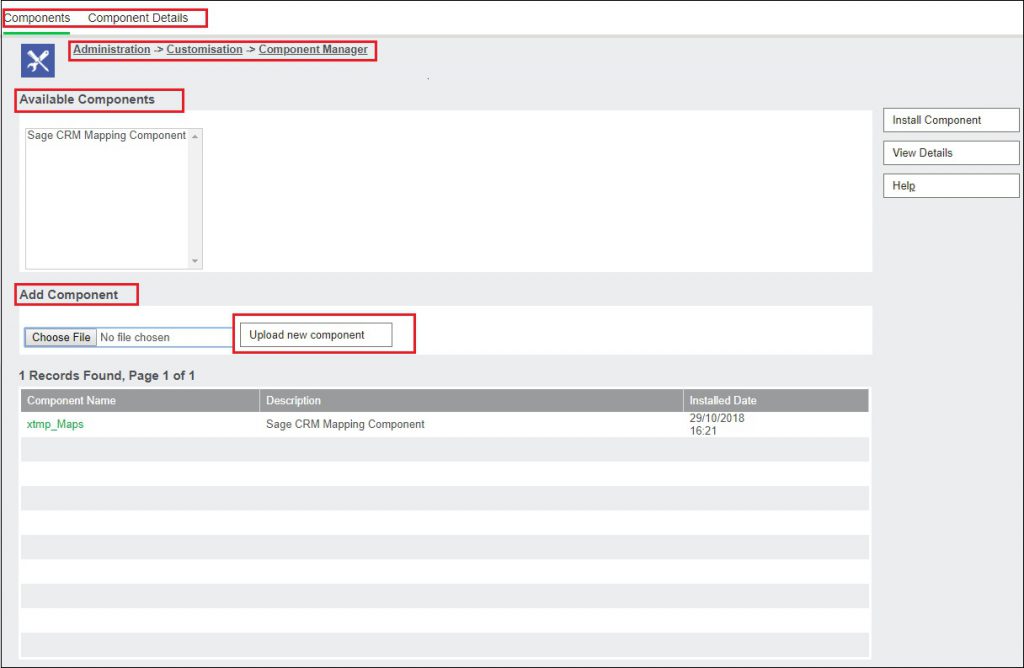The image size is (1024, 668).
Task: Click the scroll-down arrow of the components list
Action: 195,260
